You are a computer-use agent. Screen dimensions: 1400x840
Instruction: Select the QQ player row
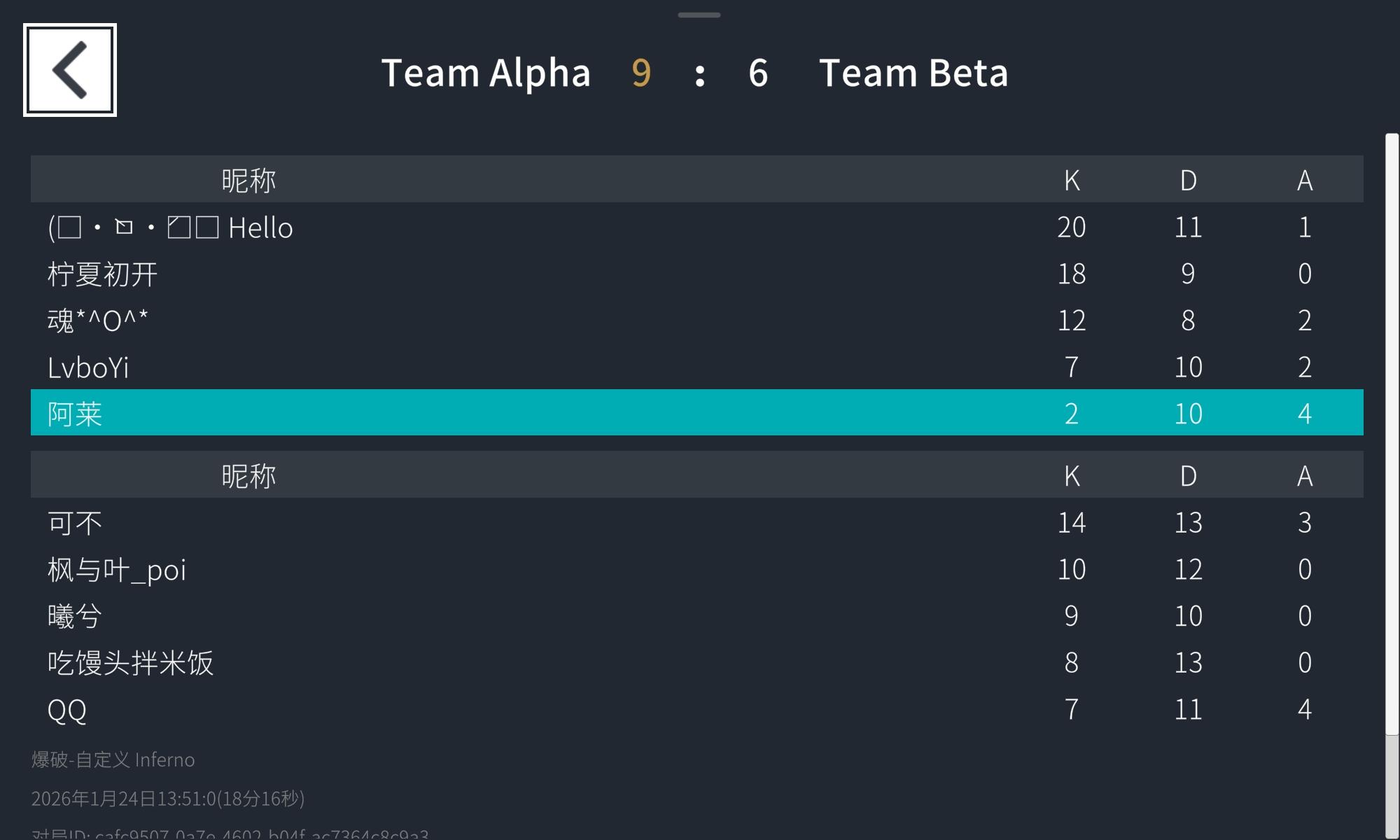tap(696, 709)
